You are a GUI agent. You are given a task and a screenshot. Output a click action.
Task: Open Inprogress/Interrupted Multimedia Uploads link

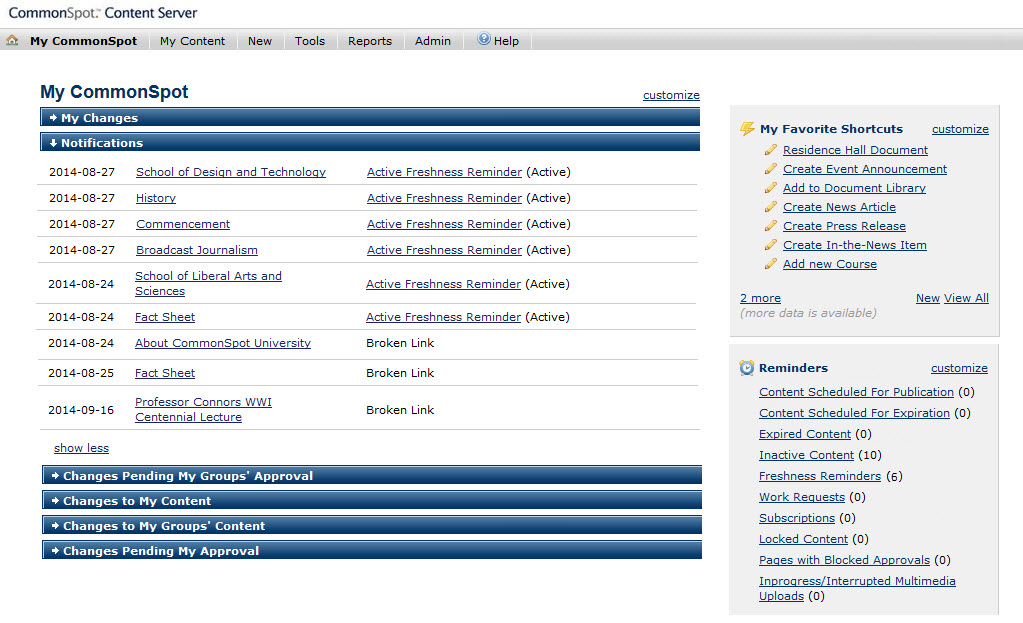tap(857, 588)
